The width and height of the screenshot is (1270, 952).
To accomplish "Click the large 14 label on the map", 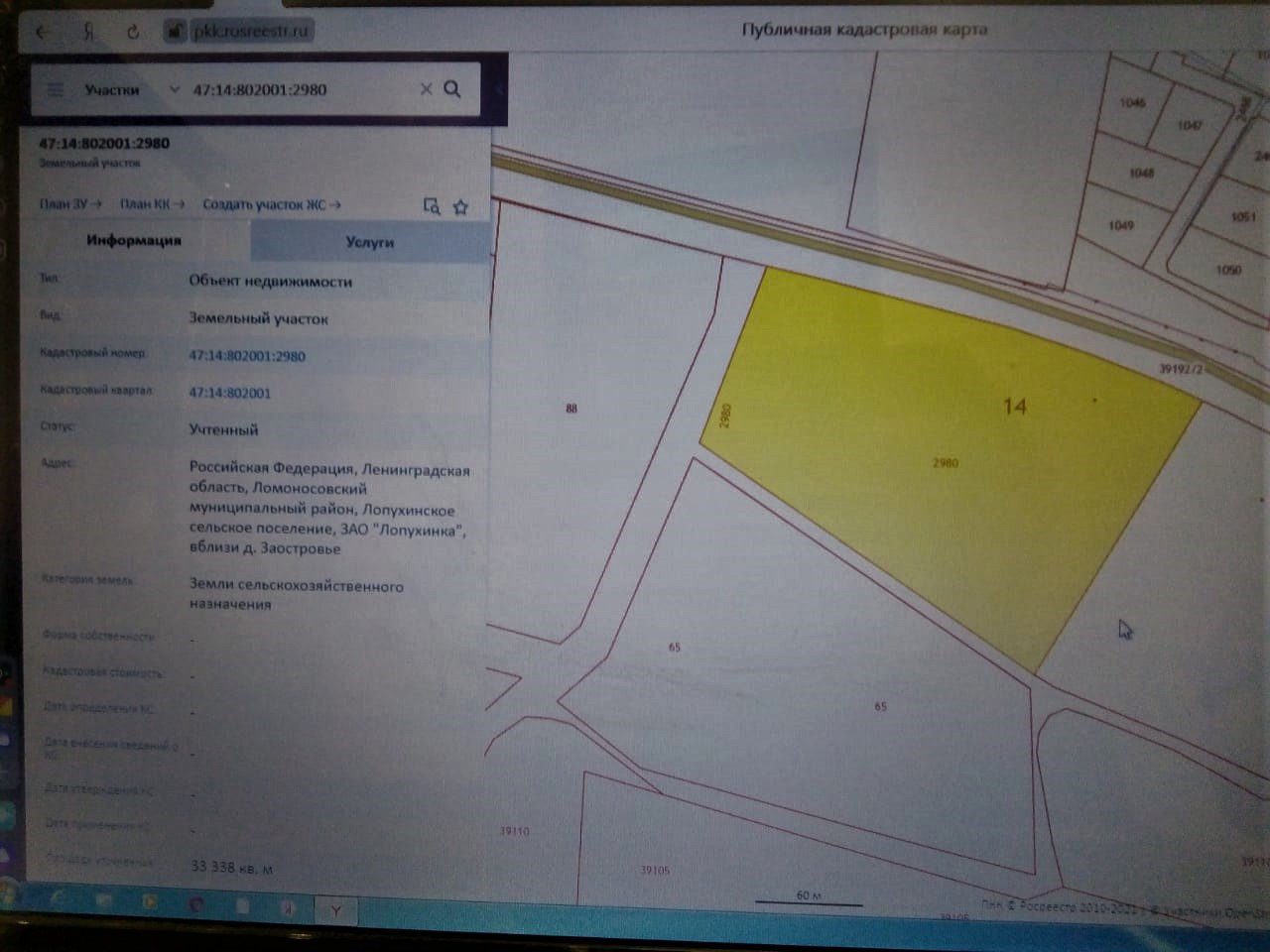I will 1014,406.
